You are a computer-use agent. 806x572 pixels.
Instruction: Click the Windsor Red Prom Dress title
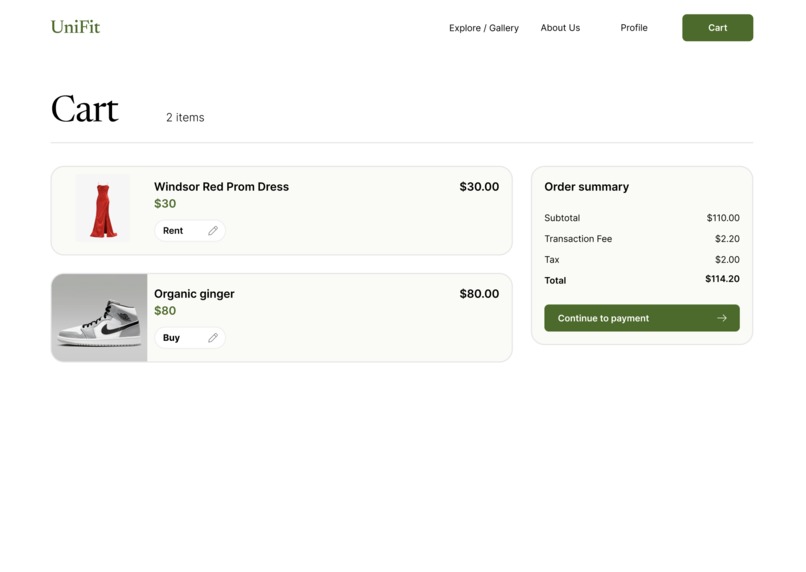point(221,187)
